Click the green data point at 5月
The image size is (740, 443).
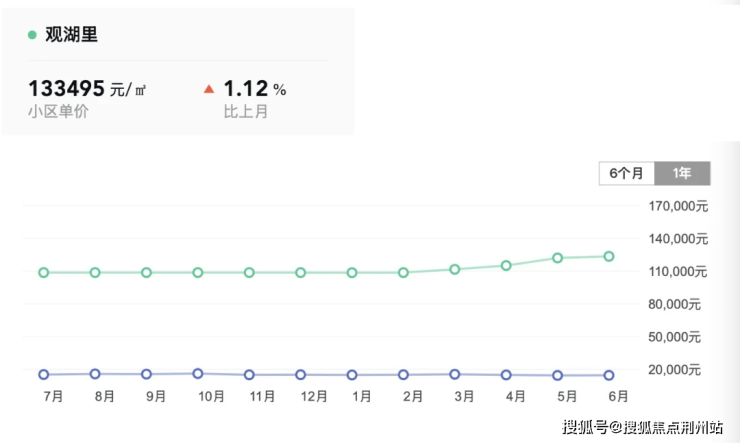click(558, 258)
